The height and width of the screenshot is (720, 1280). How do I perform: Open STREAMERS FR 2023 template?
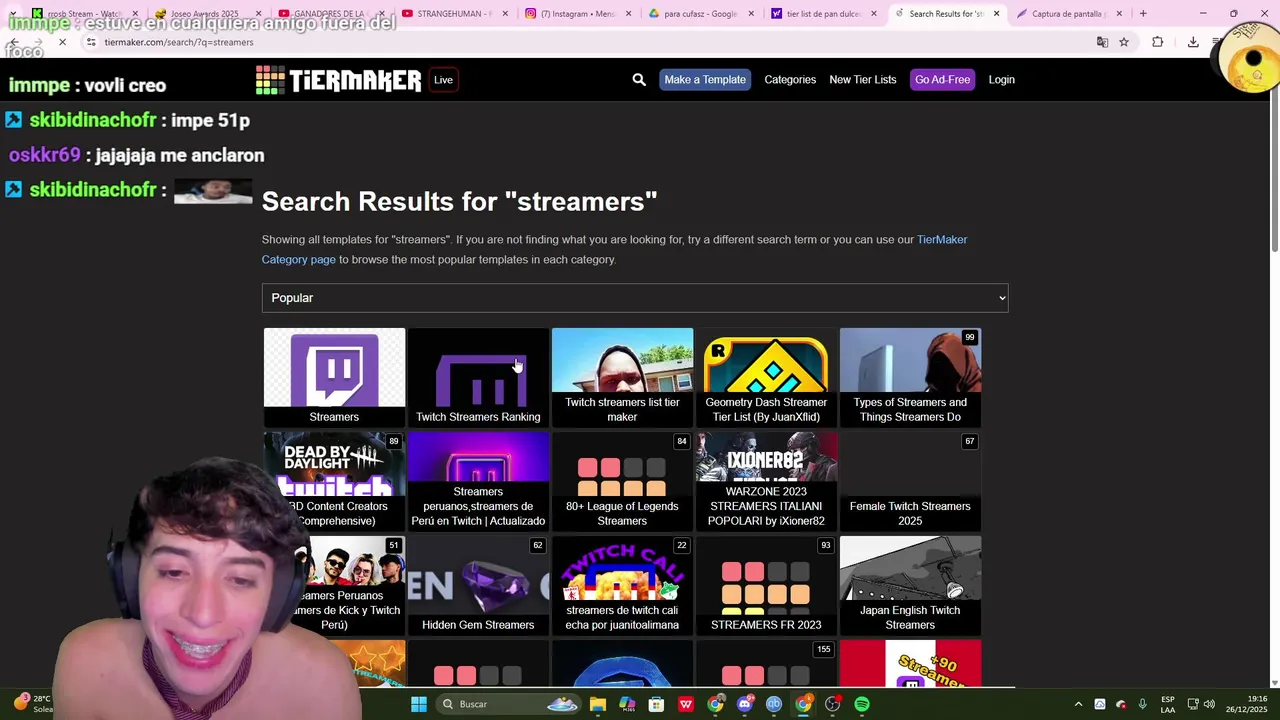pyautogui.click(x=766, y=586)
